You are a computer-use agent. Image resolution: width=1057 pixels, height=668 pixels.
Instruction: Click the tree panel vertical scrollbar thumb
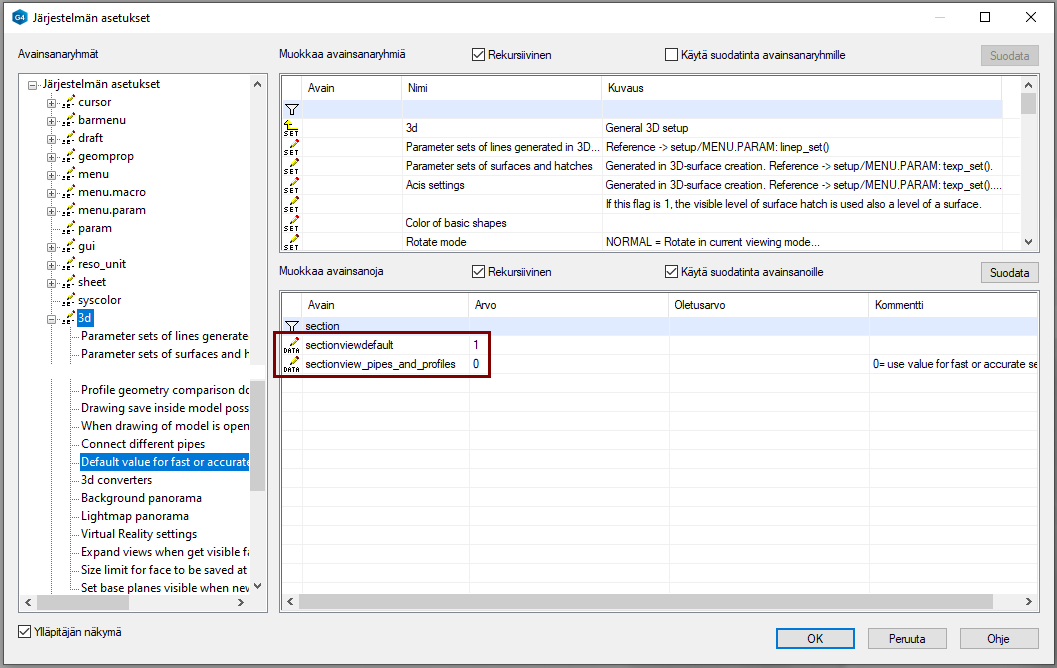tap(257, 435)
